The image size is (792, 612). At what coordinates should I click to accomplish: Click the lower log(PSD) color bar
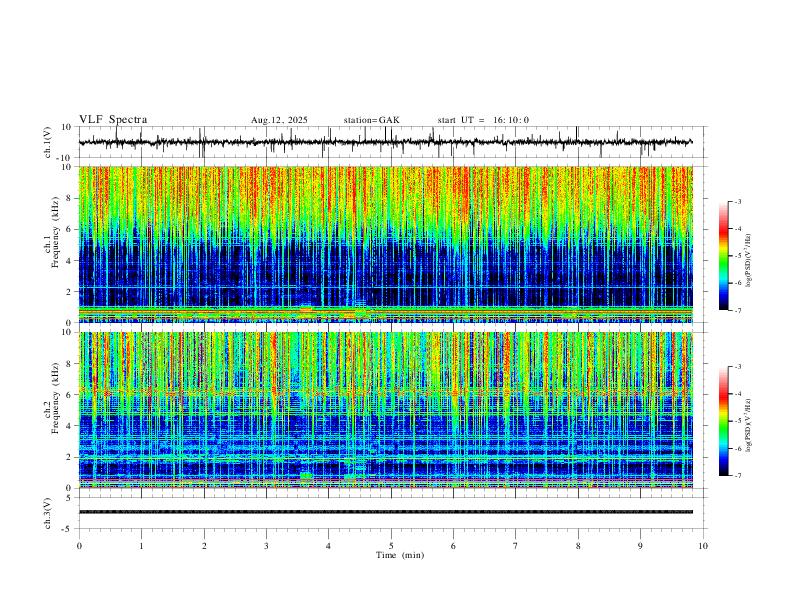(723, 421)
